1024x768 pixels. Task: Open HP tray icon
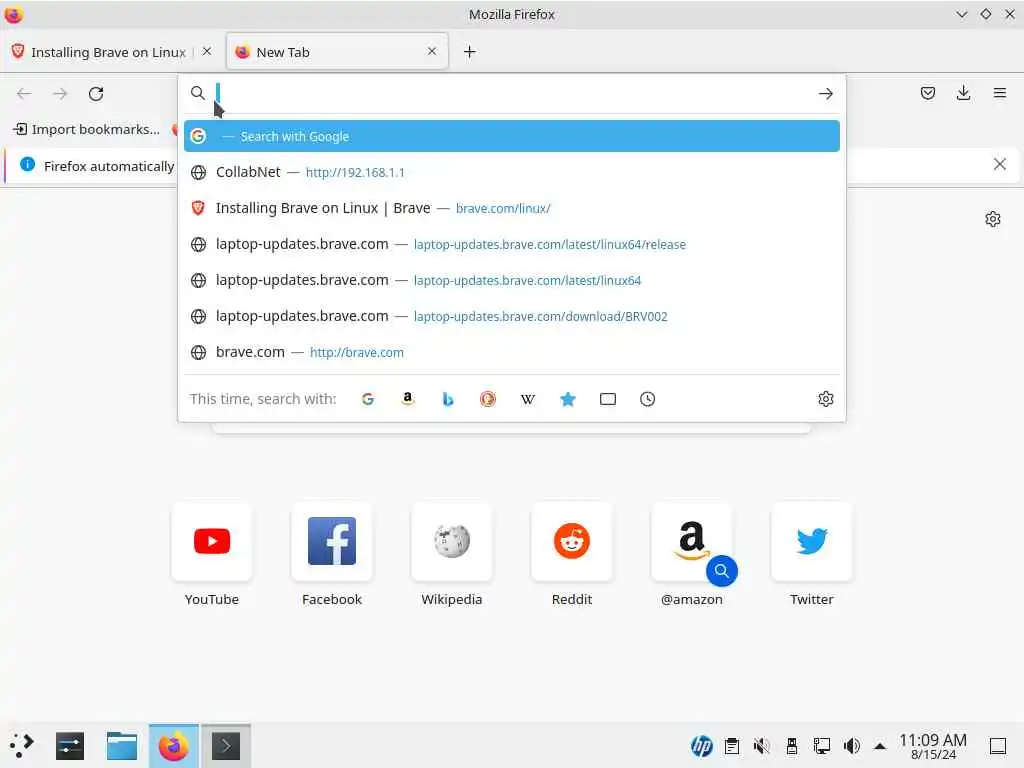701,746
